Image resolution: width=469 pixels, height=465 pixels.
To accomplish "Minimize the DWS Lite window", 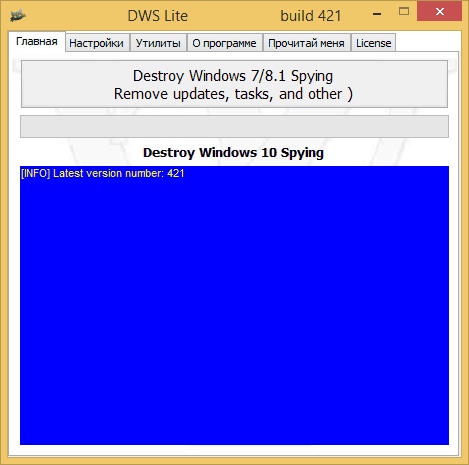I will point(377,14).
